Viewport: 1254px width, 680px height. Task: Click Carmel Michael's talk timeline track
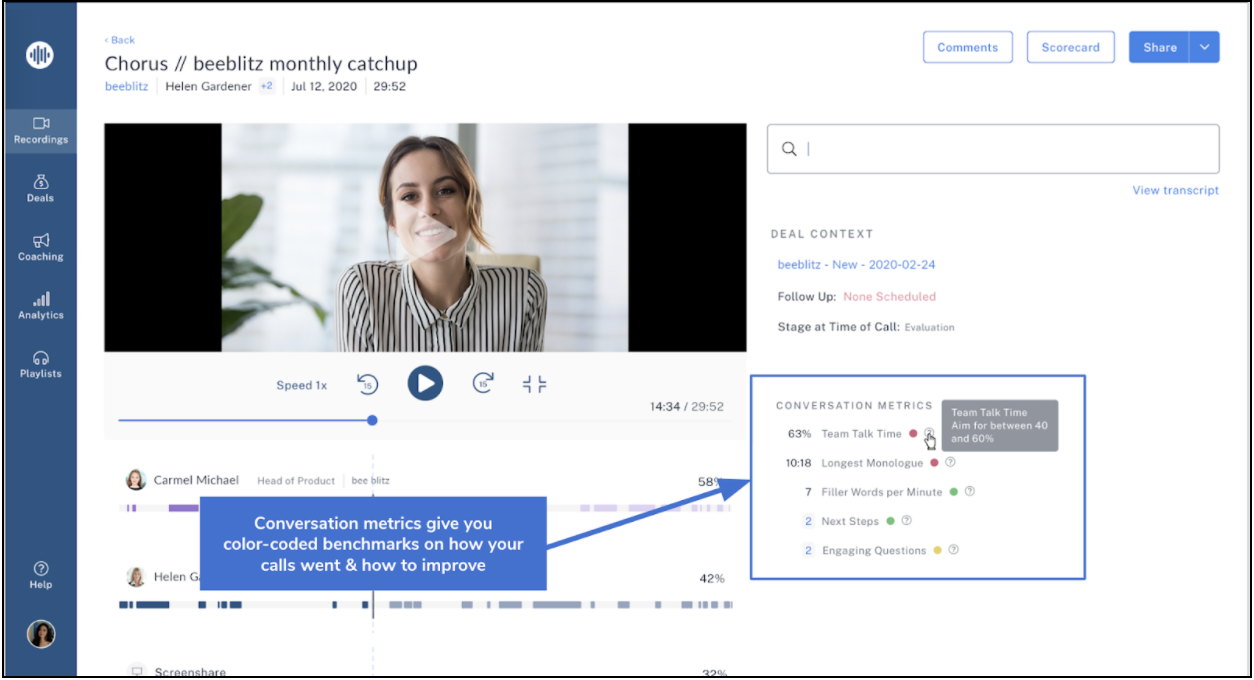pyautogui.click(x=425, y=508)
